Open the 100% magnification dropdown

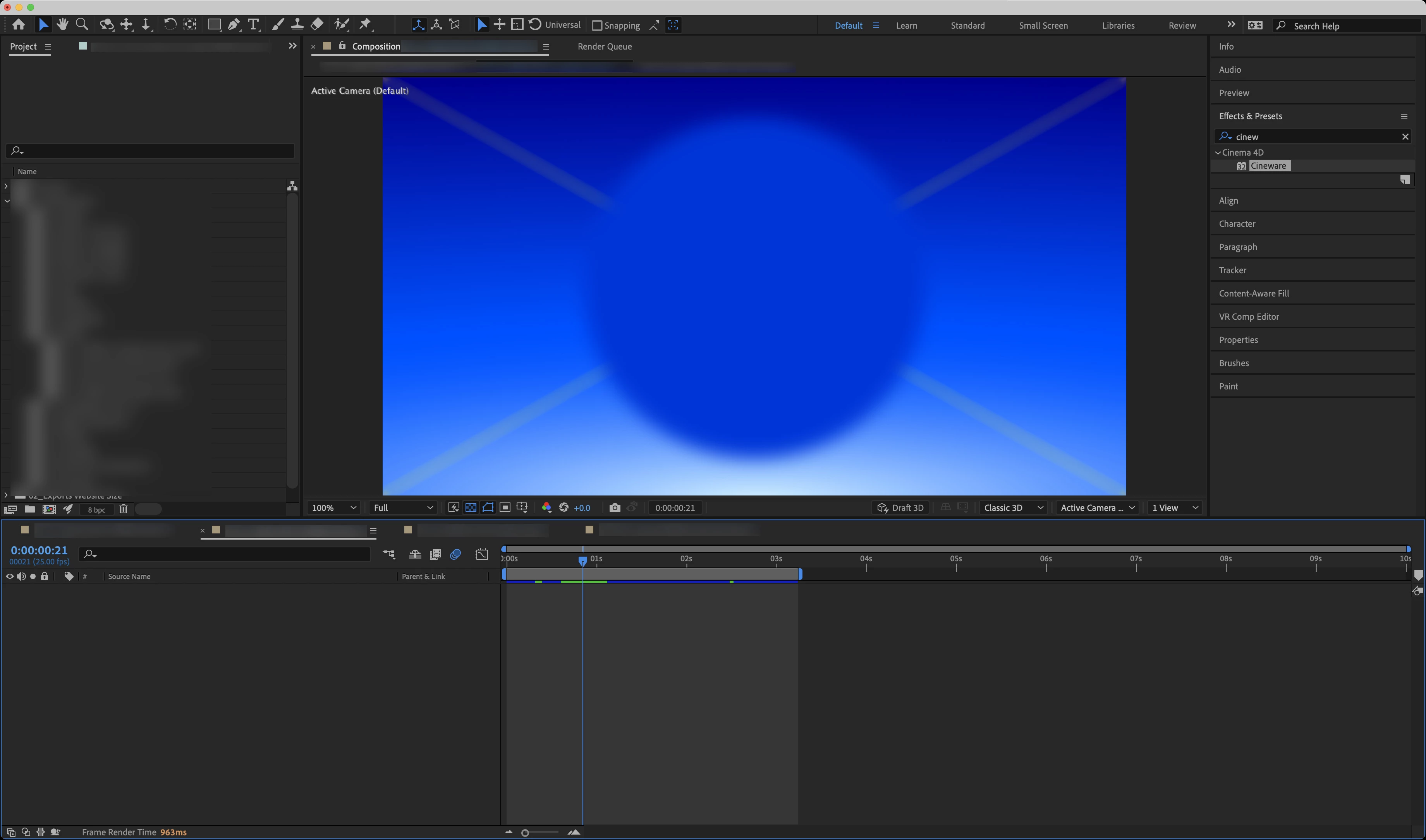point(333,508)
